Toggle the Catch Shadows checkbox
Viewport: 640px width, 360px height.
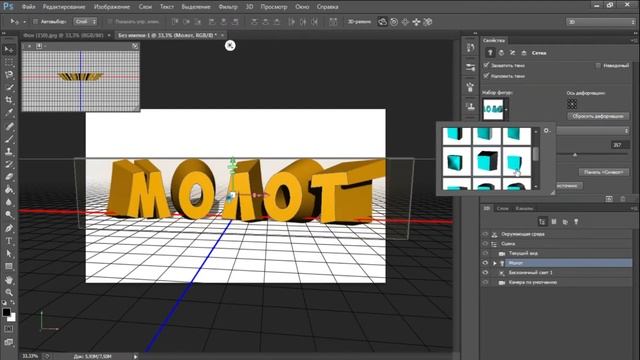(x=486, y=65)
